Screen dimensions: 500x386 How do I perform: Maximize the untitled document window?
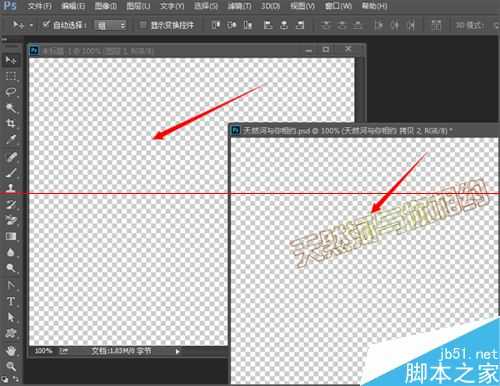(x=326, y=50)
